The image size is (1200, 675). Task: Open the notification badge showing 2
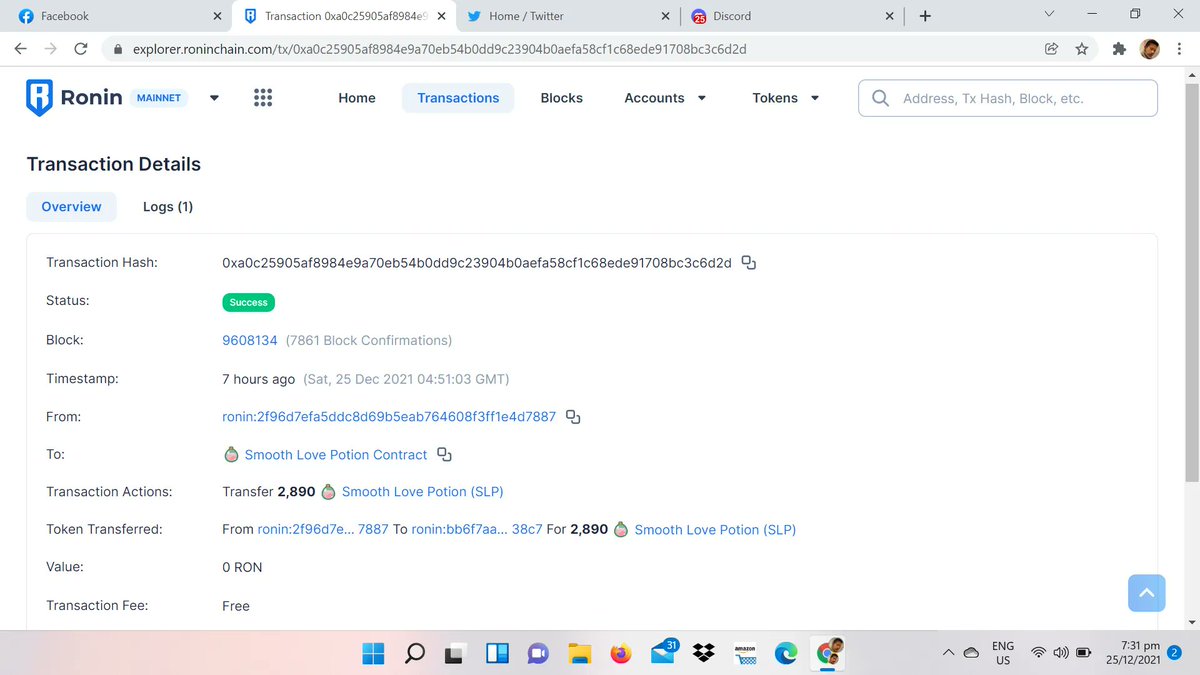tap(1175, 651)
